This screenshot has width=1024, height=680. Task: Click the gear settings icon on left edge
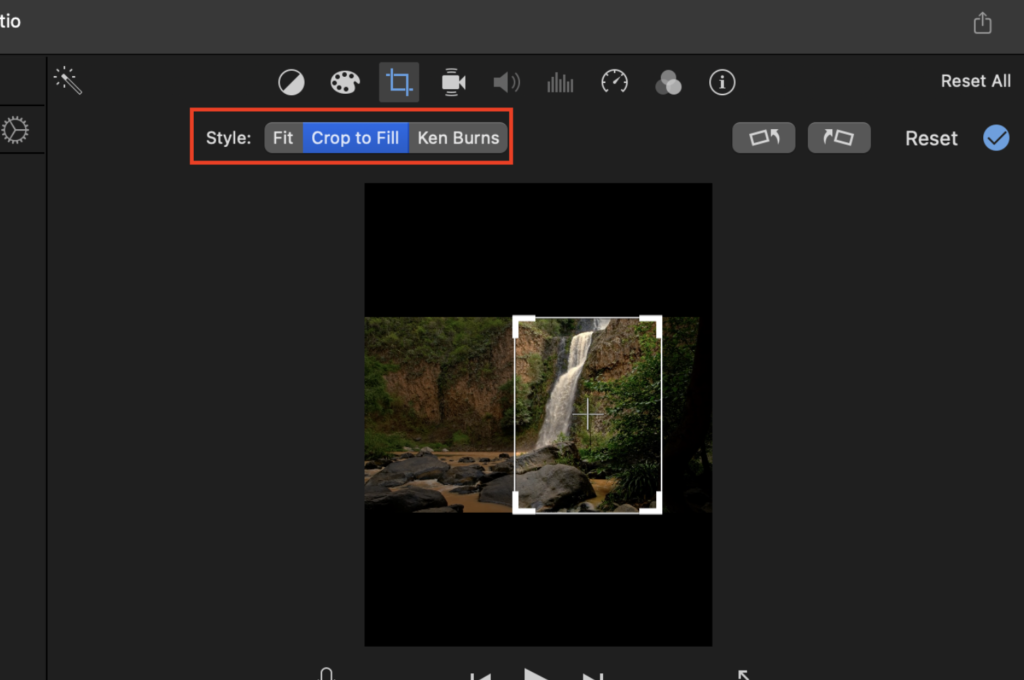click(x=15, y=131)
